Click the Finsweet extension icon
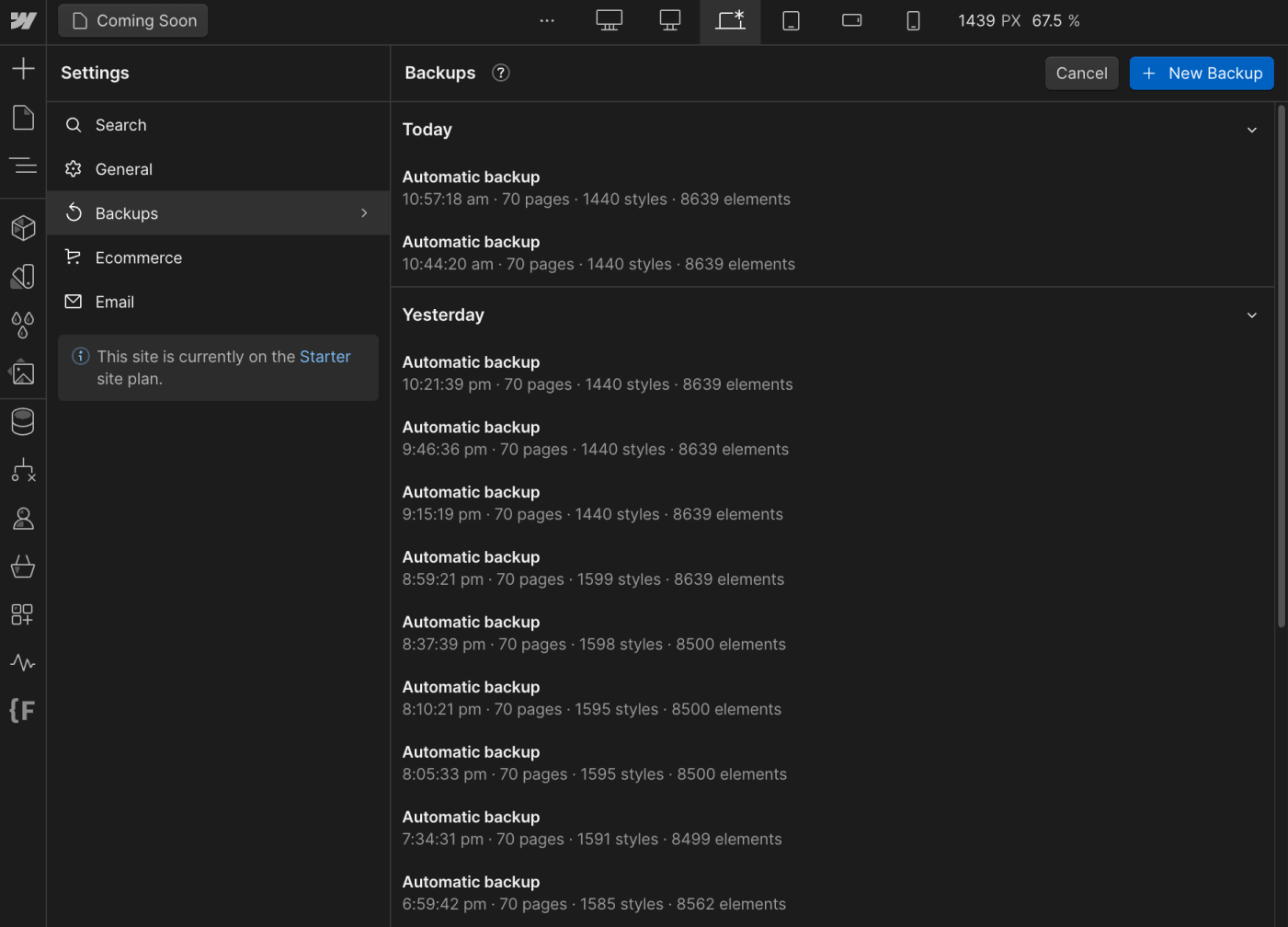The image size is (1288, 927). pyautogui.click(x=22, y=709)
